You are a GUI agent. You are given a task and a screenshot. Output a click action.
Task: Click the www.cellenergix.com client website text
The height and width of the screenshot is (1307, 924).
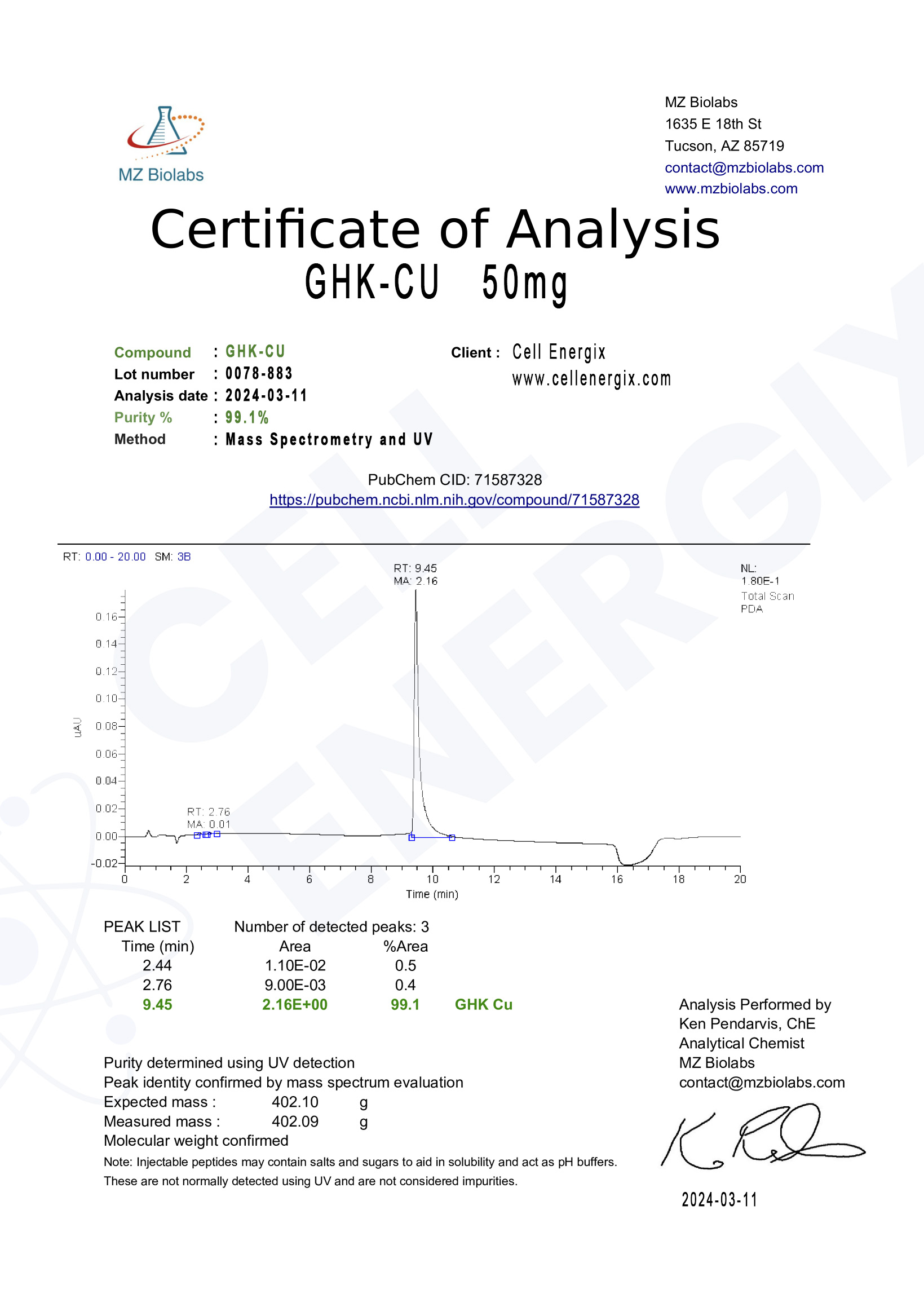point(591,378)
